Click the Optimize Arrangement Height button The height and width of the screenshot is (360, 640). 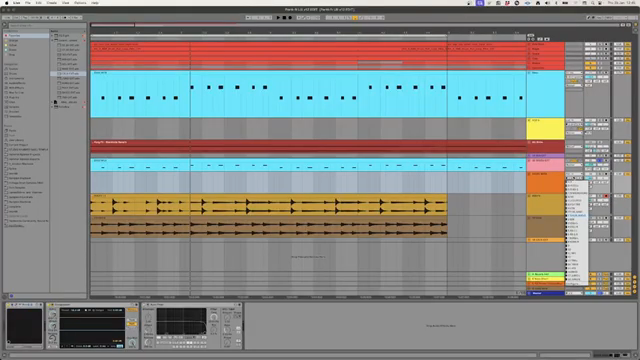623,25
